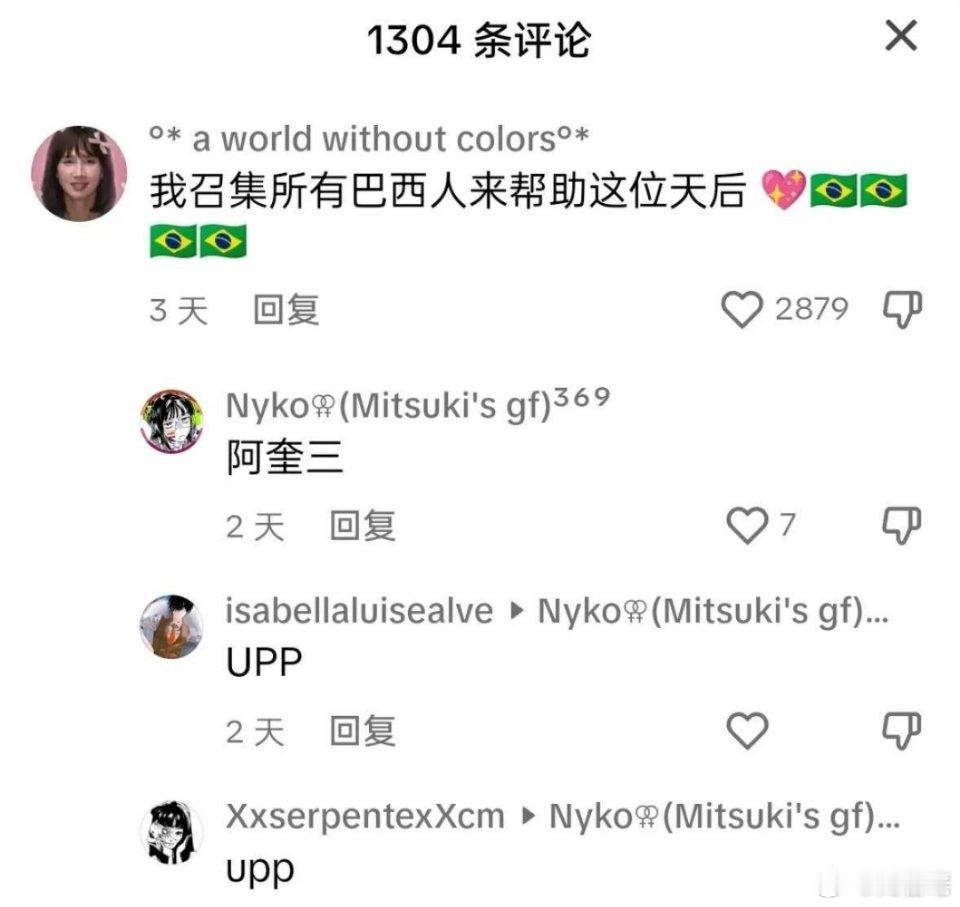Like isabellaluisealve's UPP reply

point(747,731)
